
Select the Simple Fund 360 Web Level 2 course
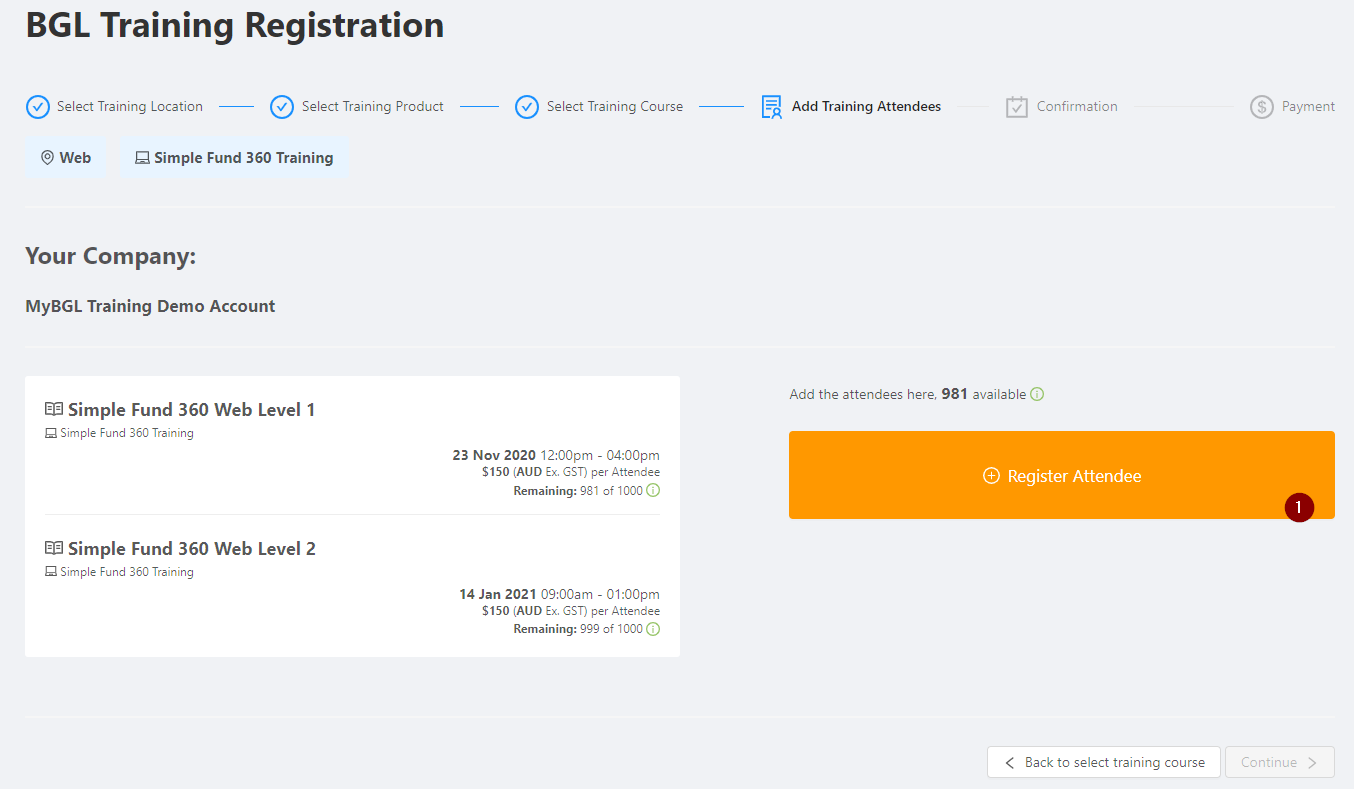[352, 587]
